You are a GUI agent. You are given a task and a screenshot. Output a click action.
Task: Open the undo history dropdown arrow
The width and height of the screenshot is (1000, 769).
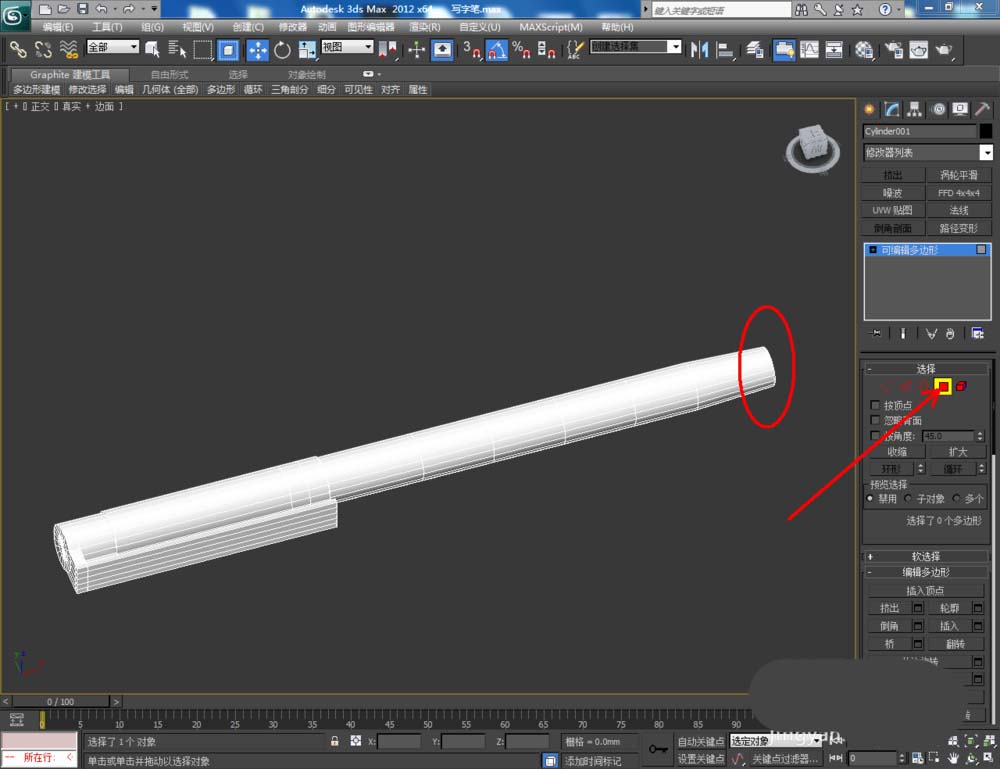click(x=115, y=9)
